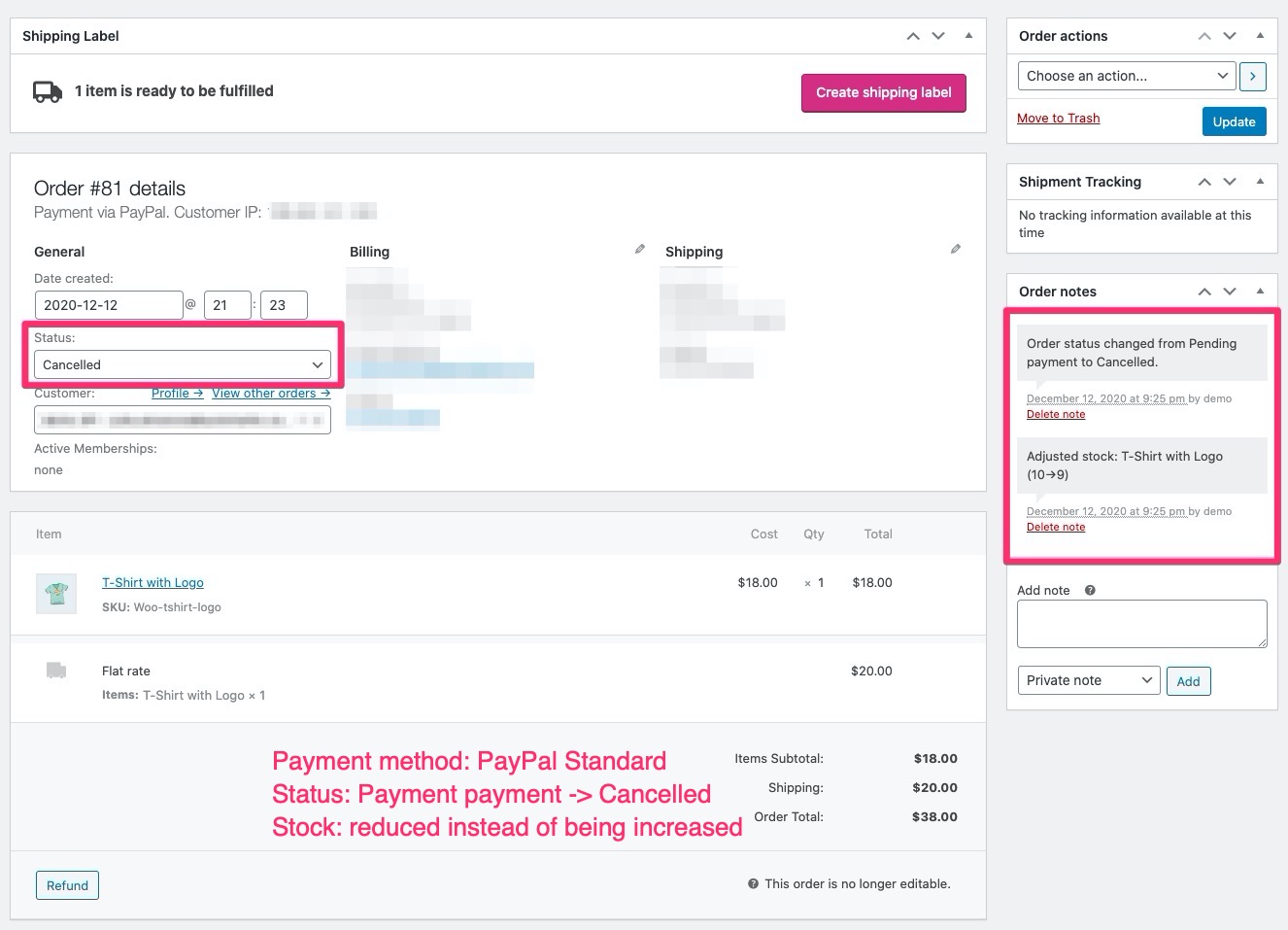Collapse the Order notes panel
This screenshot has width=1288, height=930.
pyautogui.click(x=1260, y=291)
